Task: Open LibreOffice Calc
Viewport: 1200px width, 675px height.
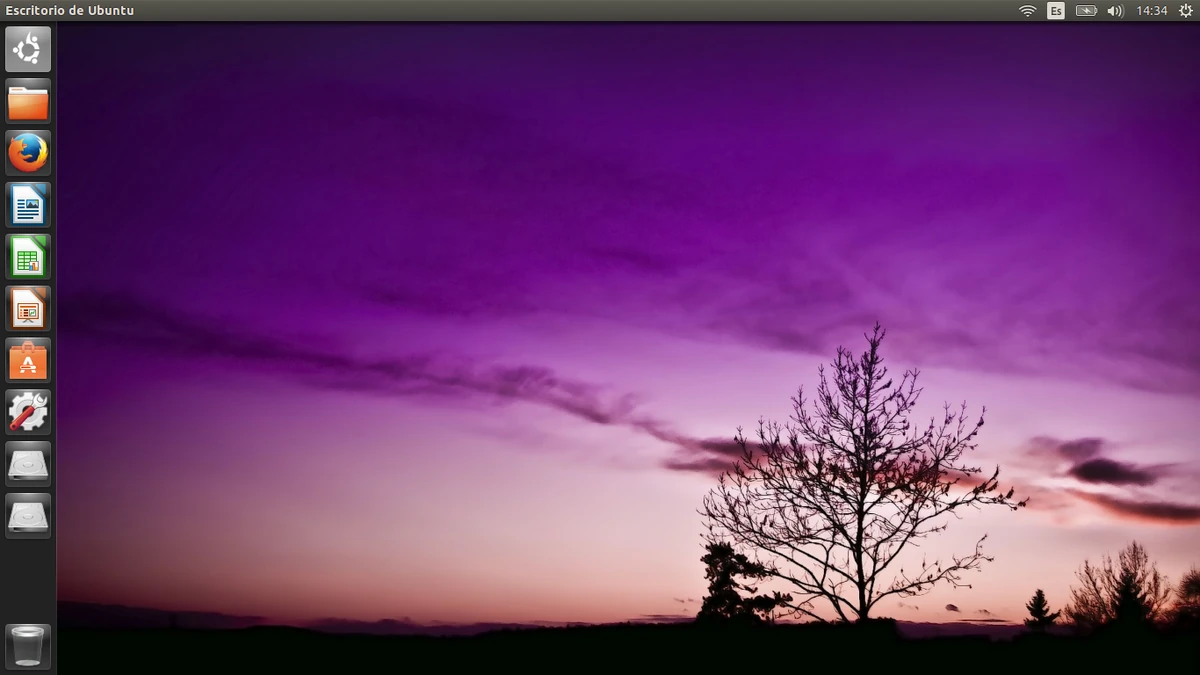Action: coord(28,256)
